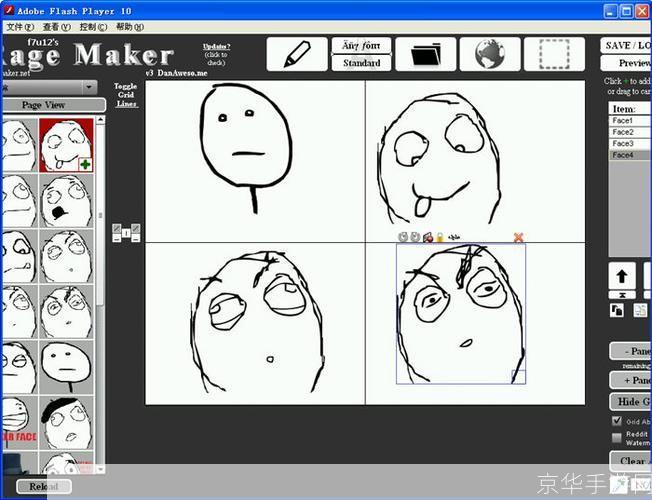This screenshot has width=652, height=500.
Task: Click green plus on highlighted face thumbnail
Action: [85, 164]
